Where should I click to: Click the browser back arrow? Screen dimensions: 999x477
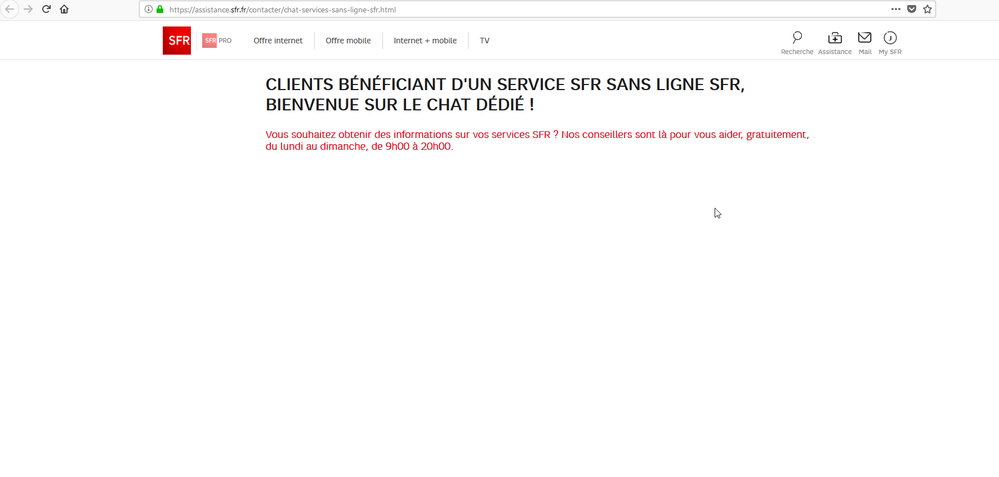10,9
